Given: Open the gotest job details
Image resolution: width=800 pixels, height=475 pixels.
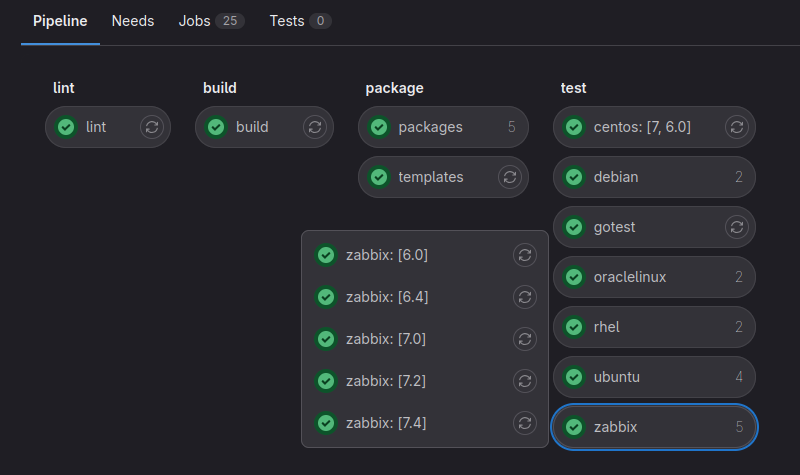Looking at the screenshot, I should coord(614,227).
